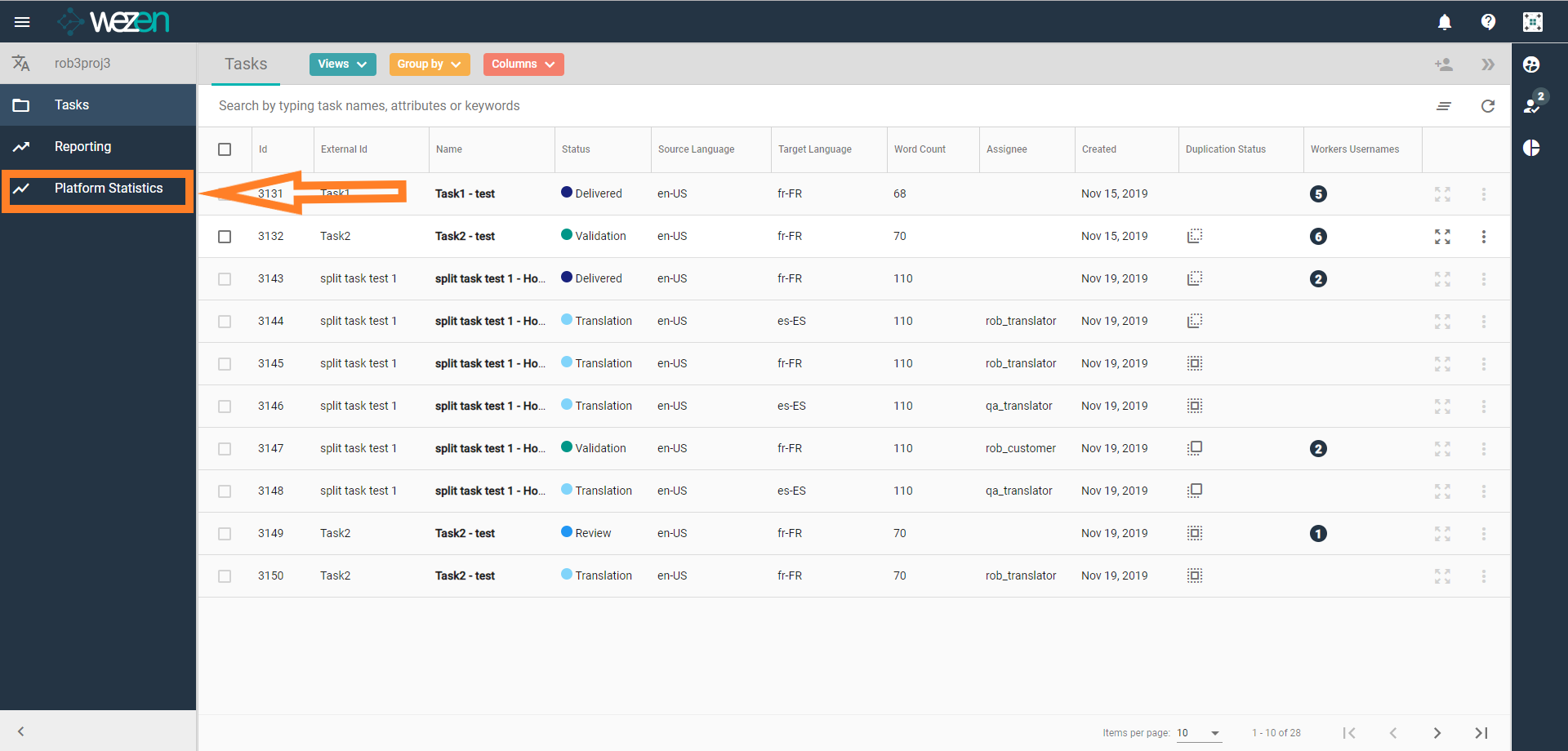
Task: Check the box for task 3143
Action: pos(225,279)
